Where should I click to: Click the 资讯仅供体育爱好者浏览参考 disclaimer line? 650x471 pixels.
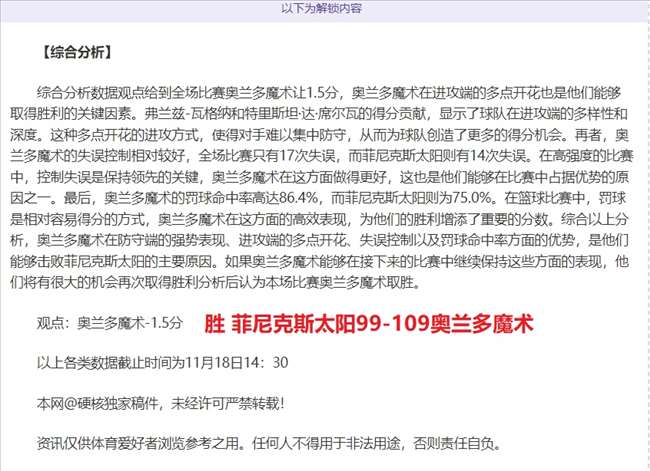pos(269,444)
